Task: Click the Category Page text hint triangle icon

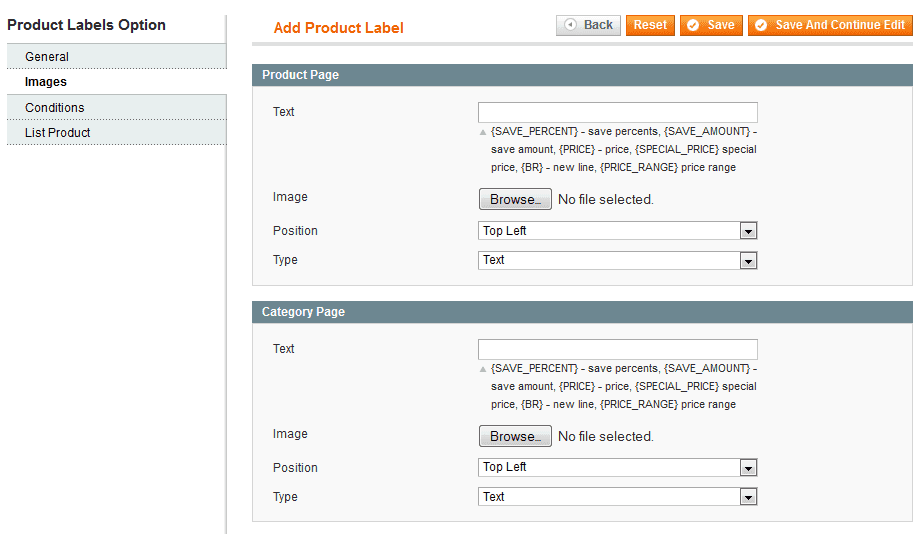Action: [483, 369]
